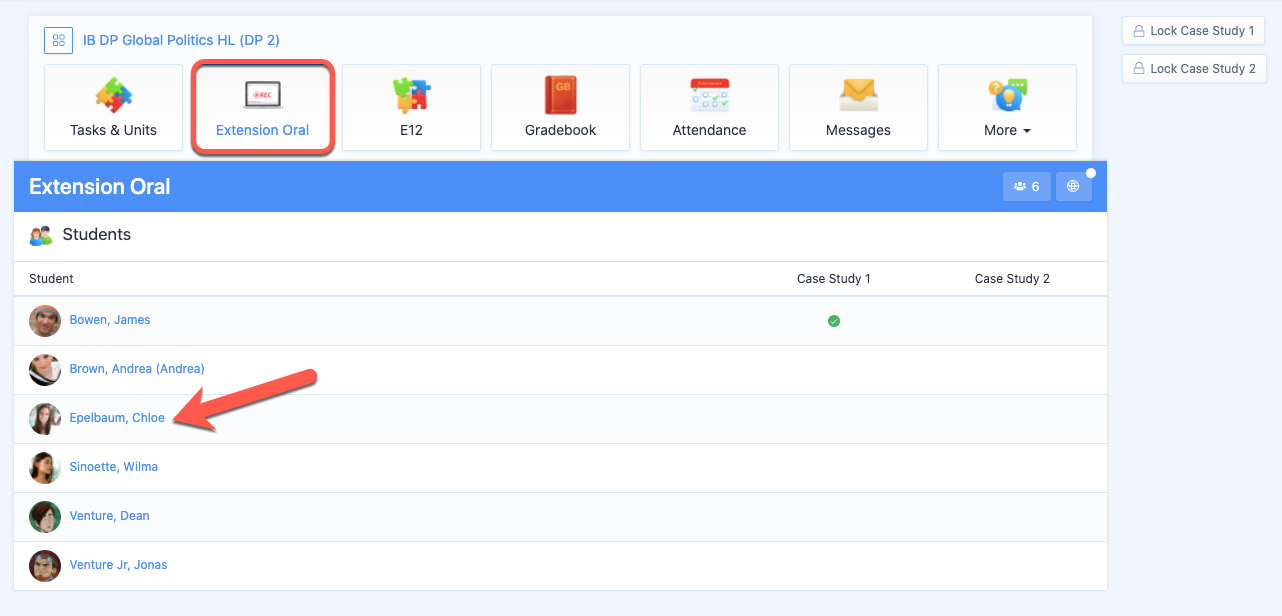Click the globe icon button in header
1282x616 pixels.
tap(1073, 186)
